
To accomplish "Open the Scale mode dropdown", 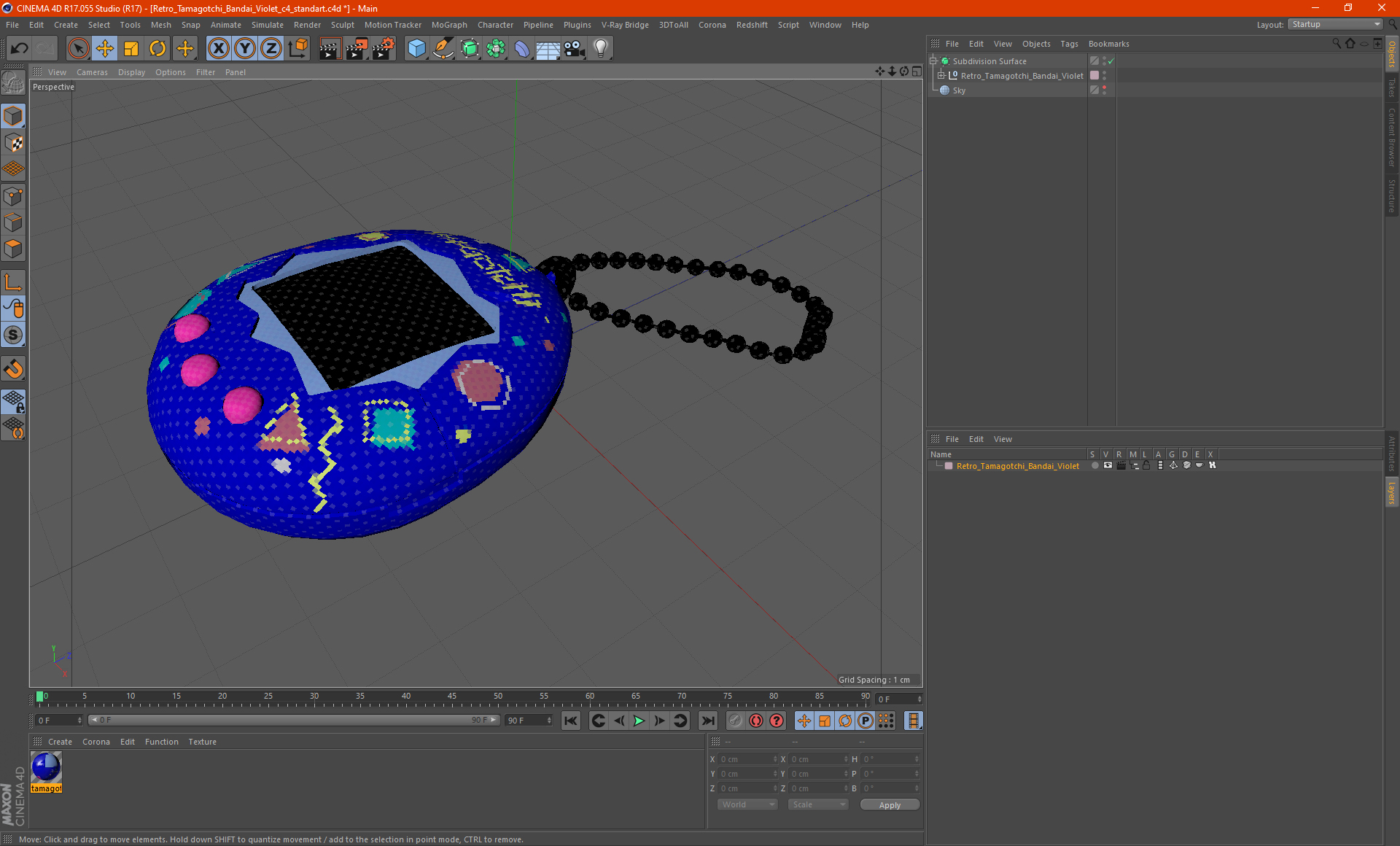I will pos(818,804).
